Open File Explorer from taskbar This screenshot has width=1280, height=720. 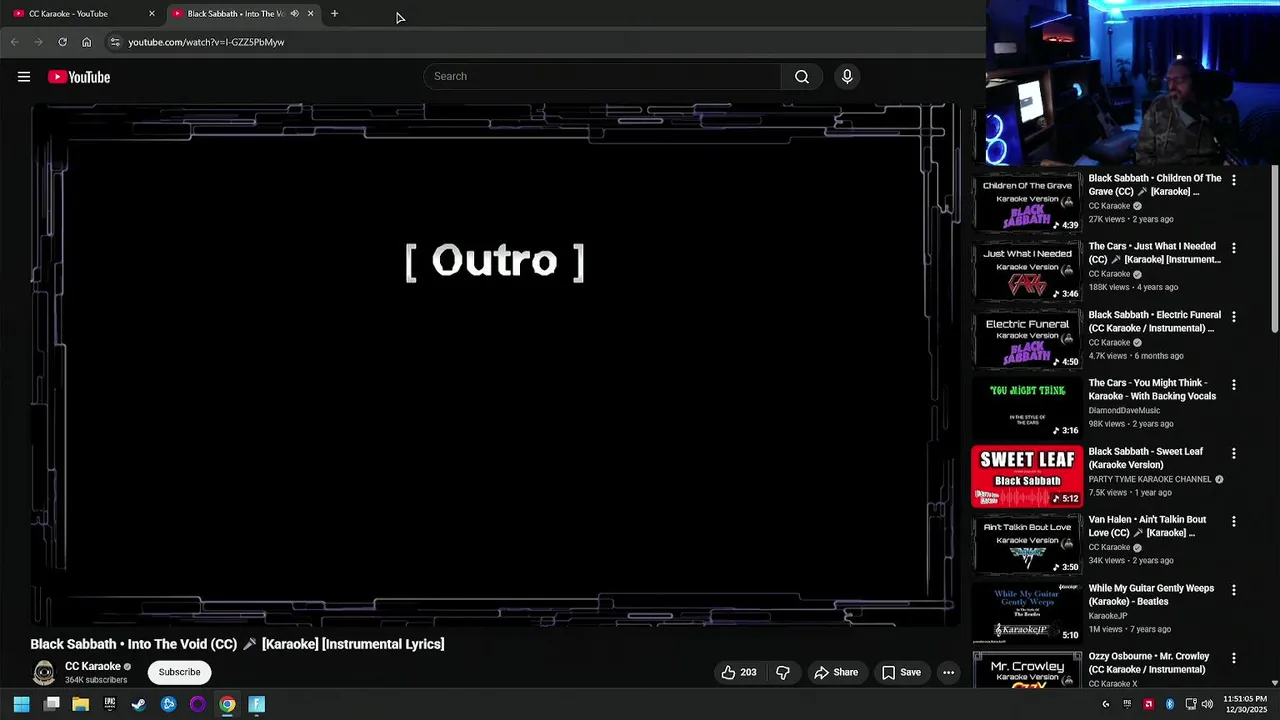coord(81,704)
